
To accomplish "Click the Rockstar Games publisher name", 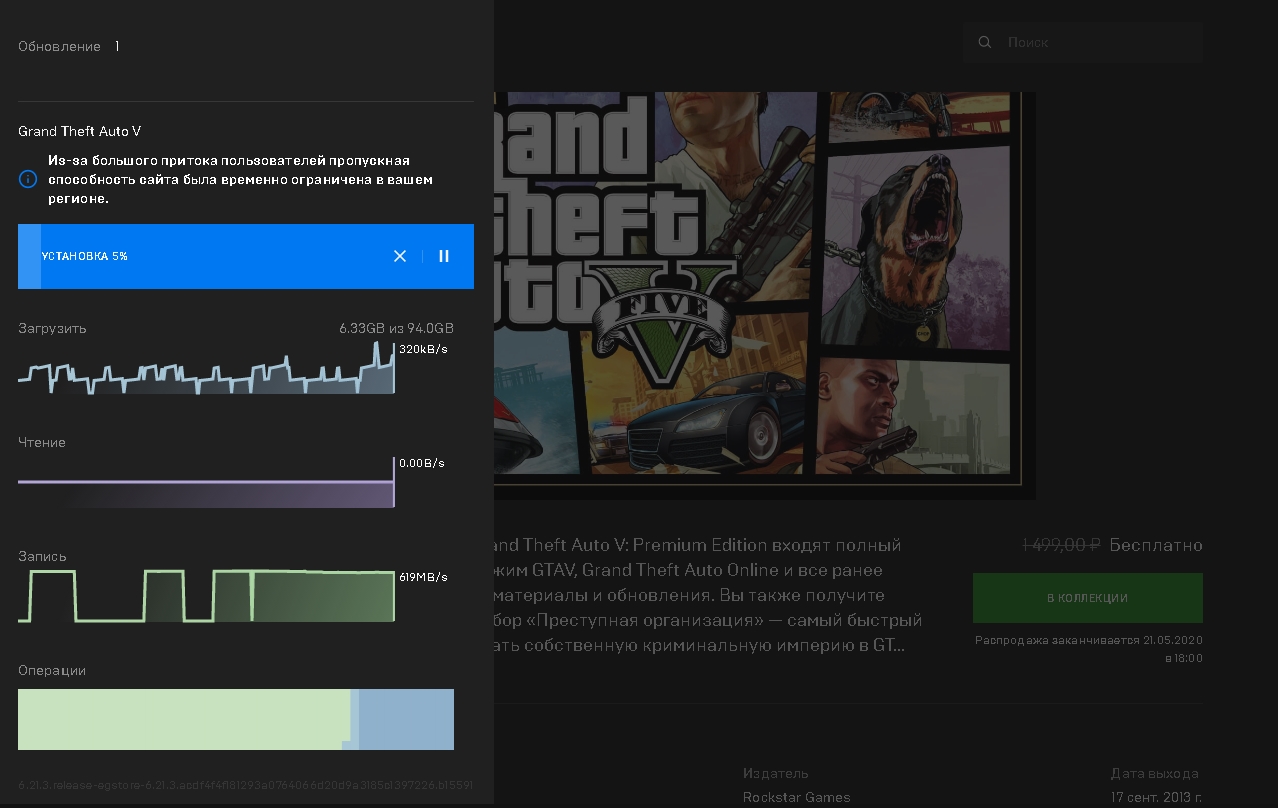I will [x=796, y=797].
